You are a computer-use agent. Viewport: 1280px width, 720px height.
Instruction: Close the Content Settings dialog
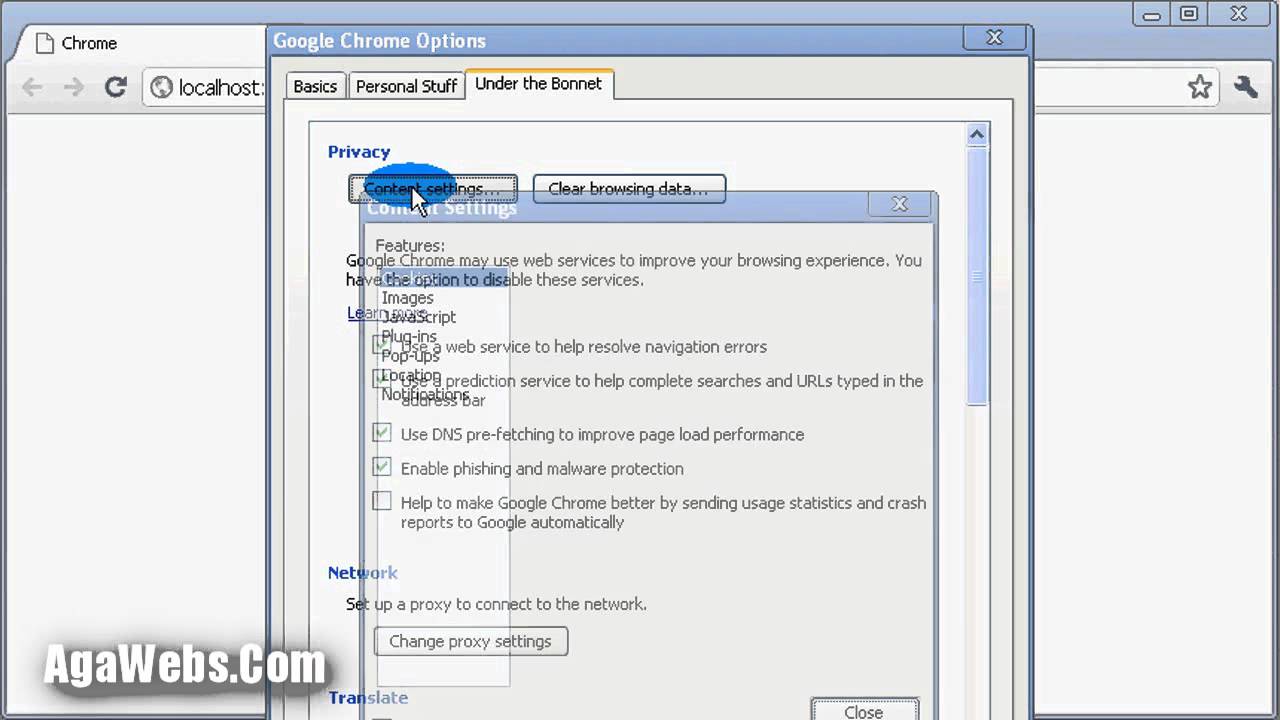point(899,204)
